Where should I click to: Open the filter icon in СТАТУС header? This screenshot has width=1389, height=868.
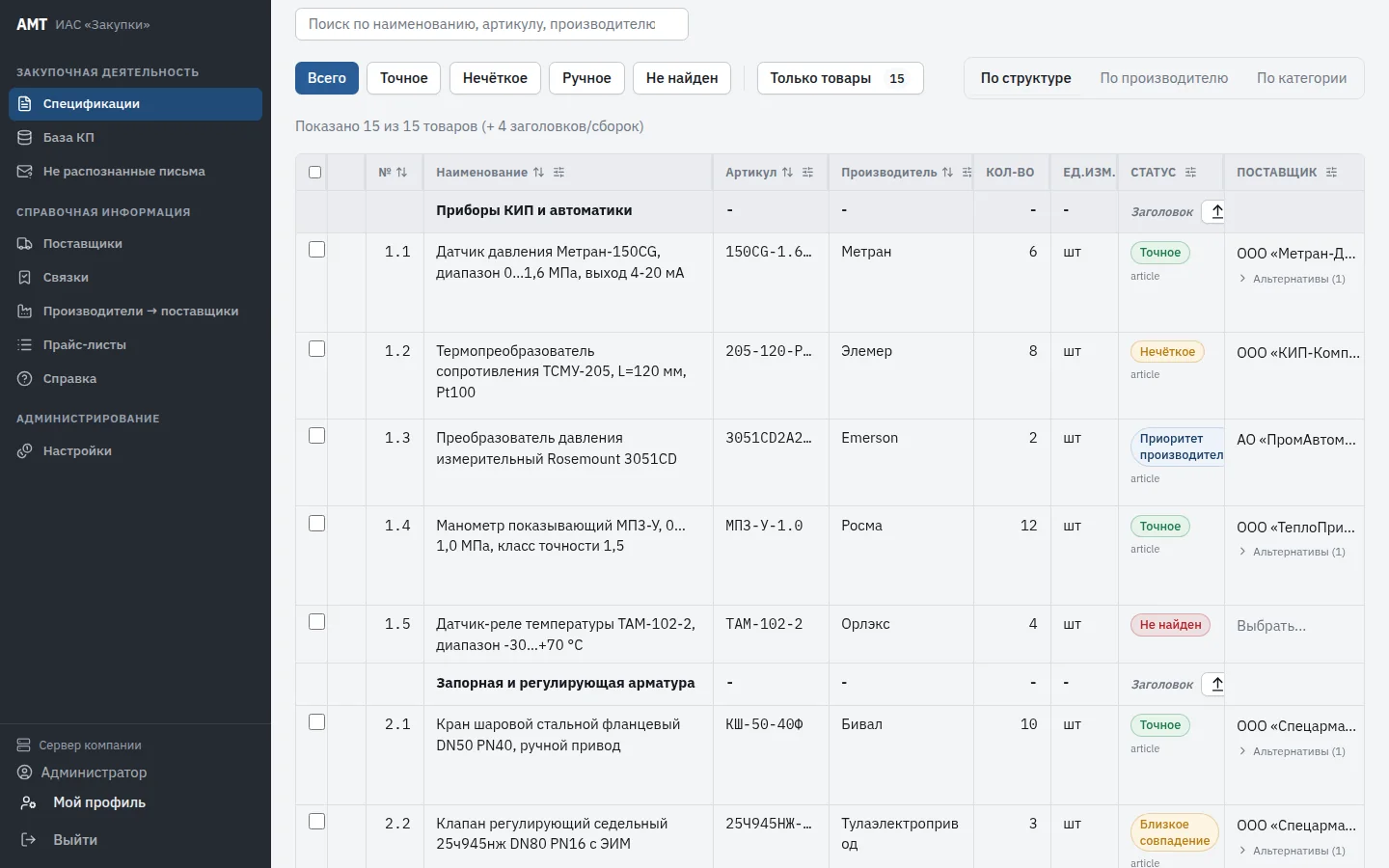coord(1191,173)
